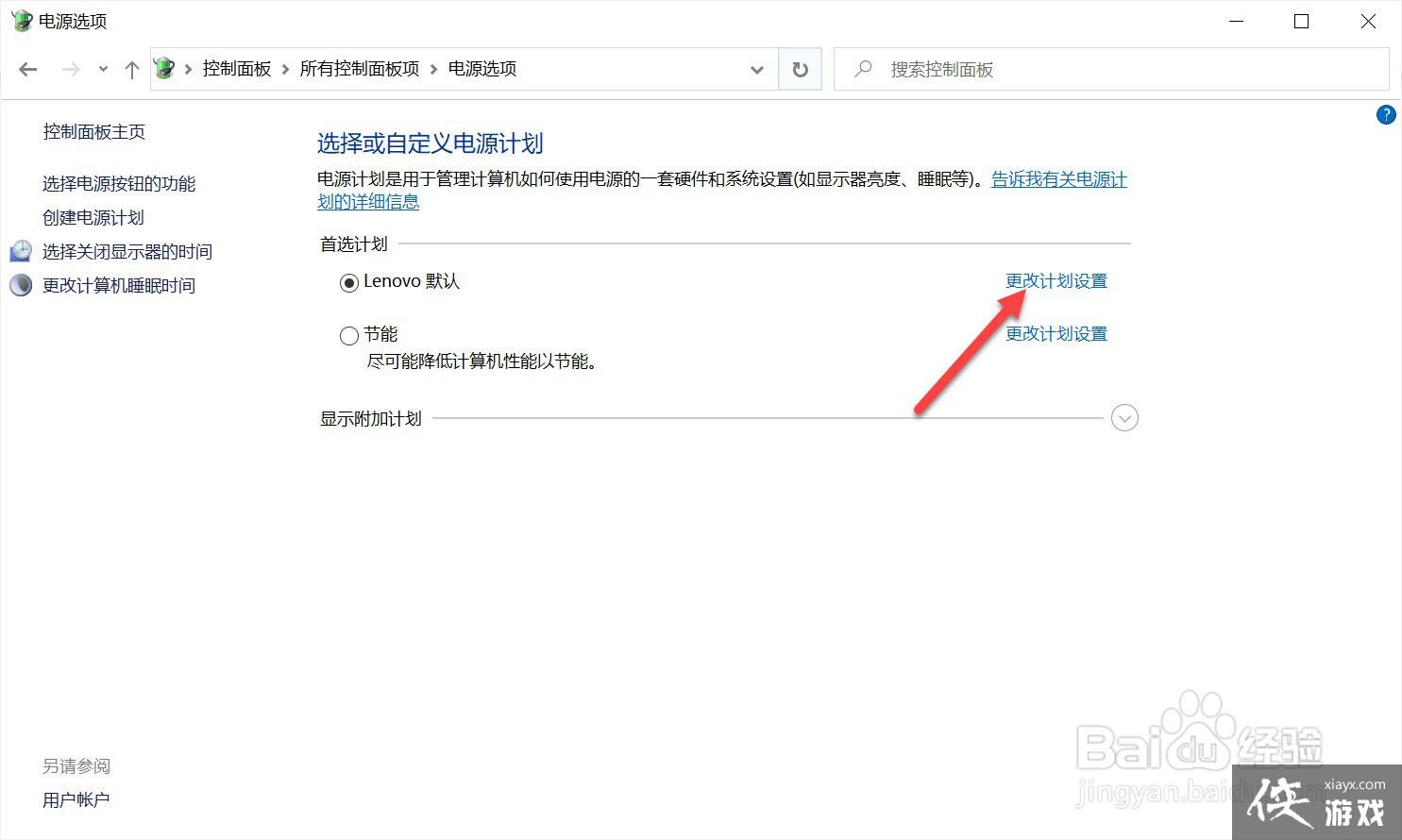Go back with the back arrow
Screen dimensions: 1402x840
[x=28, y=69]
